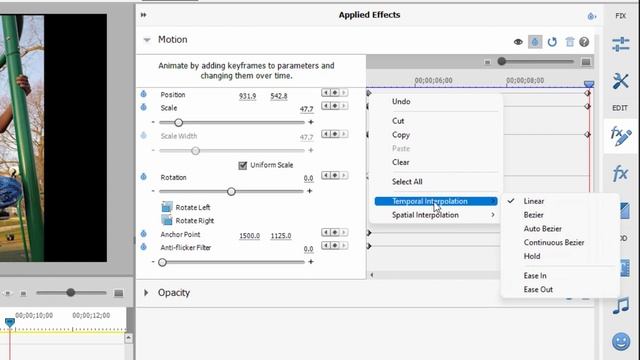
Task: Click the Anchor Point X value 1500.0
Action: tap(249, 236)
